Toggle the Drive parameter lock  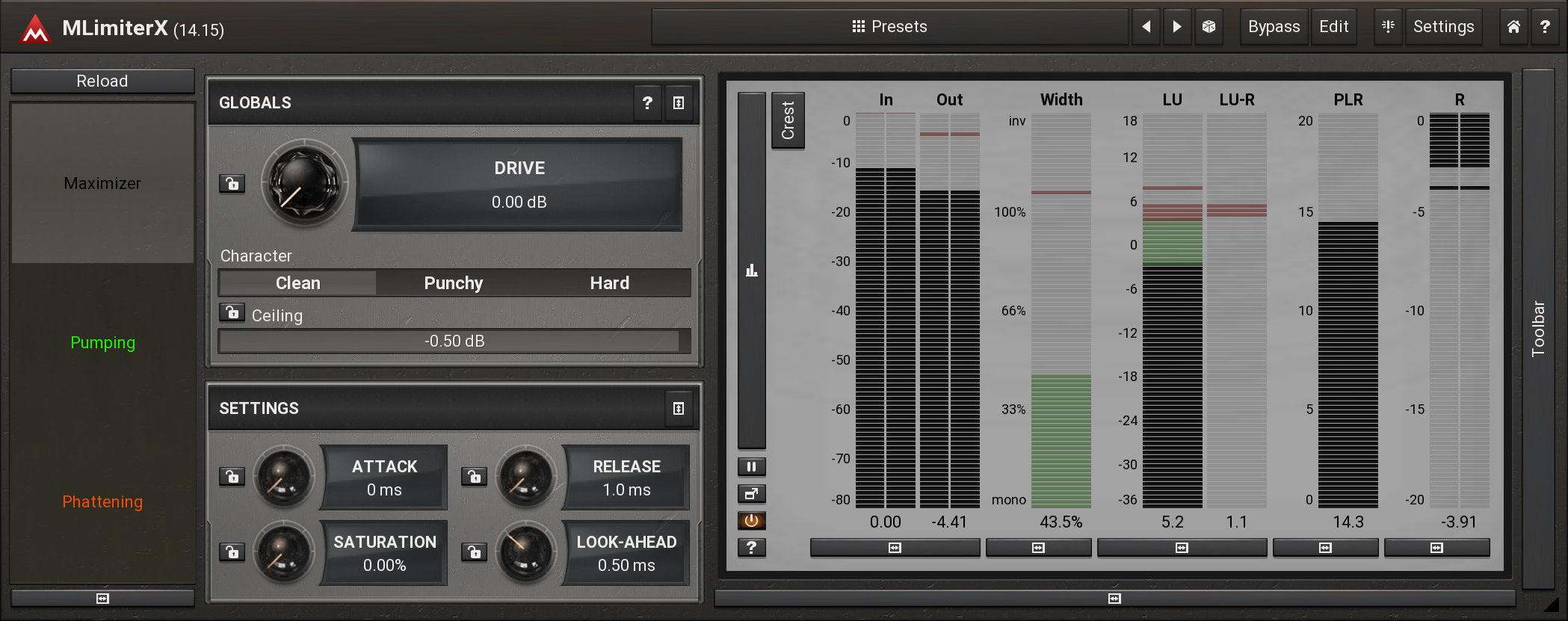click(x=232, y=183)
